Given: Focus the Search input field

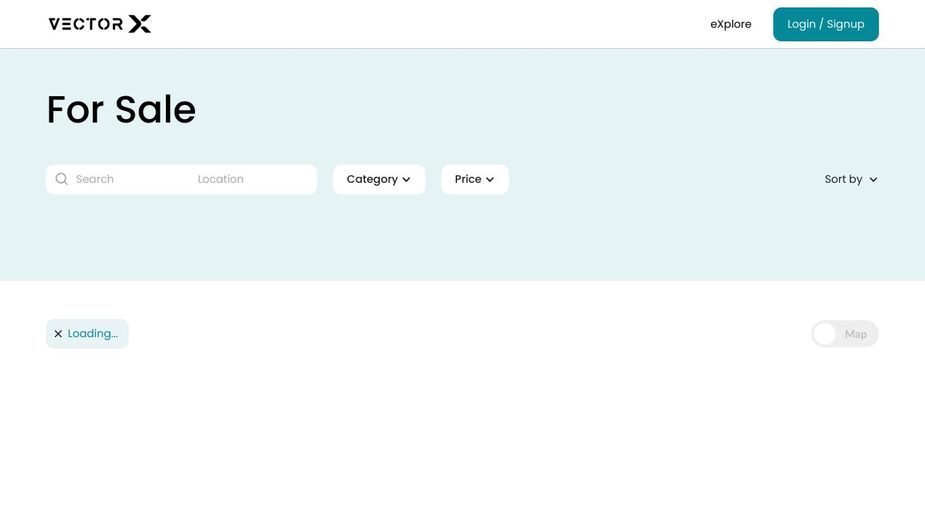Looking at the screenshot, I should pyautogui.click(x=130, y=179).
